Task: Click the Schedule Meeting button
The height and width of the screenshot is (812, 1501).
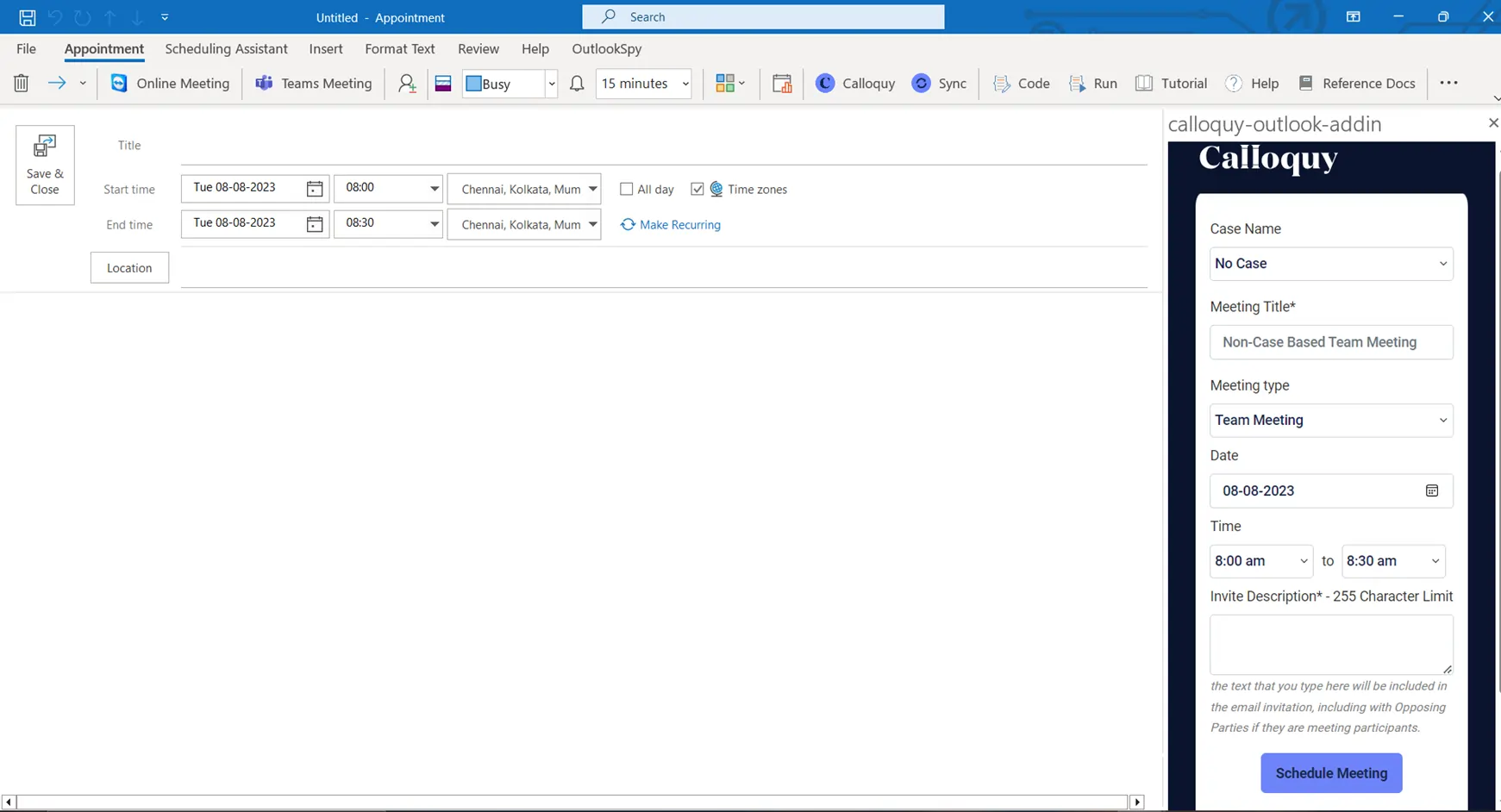Action: (1331, 773)
